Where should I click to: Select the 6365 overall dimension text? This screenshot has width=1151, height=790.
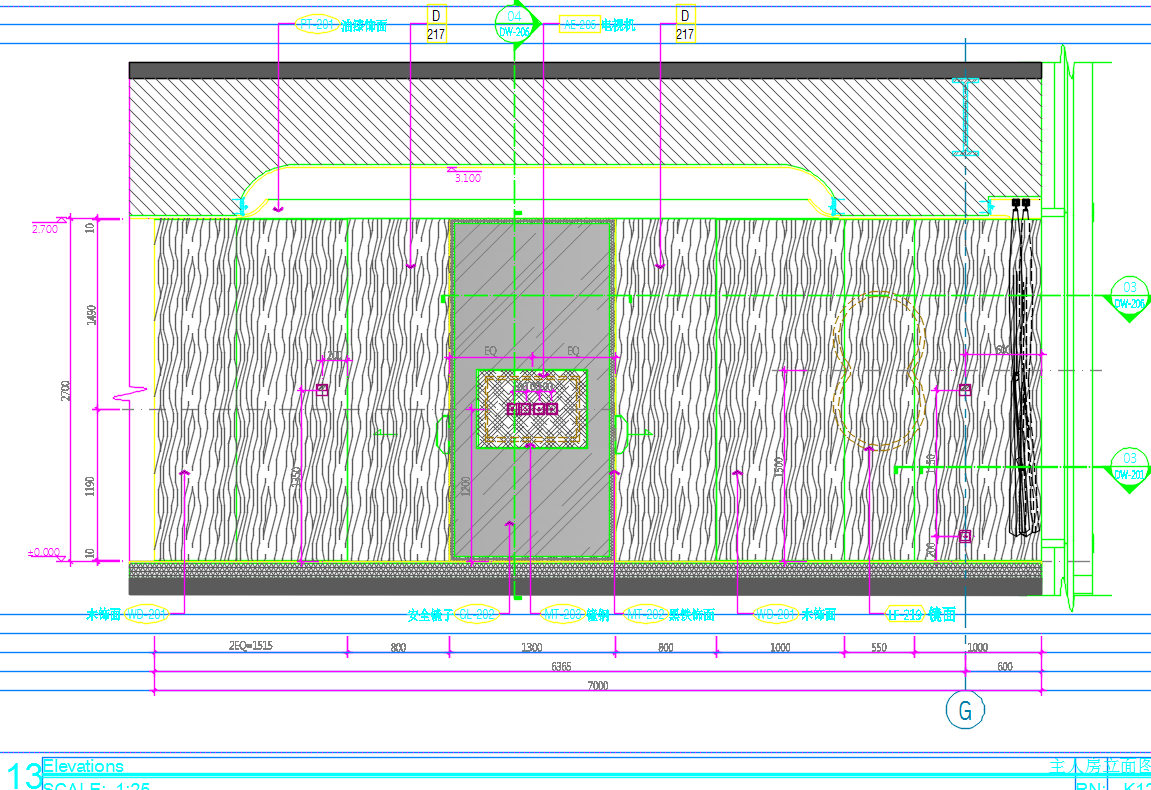(561, 666)
